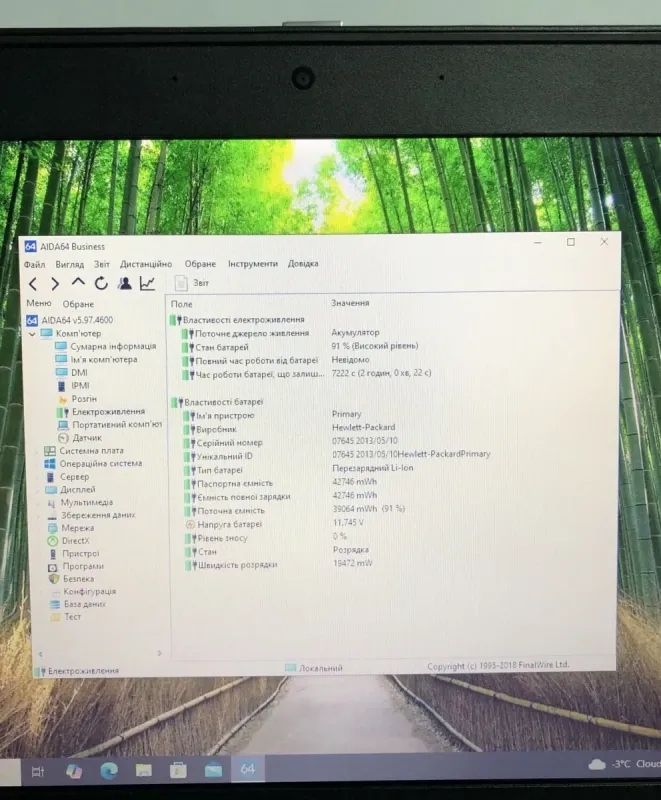Open the Інструменти menu
The image size is (661, 800).
point(252,264)
